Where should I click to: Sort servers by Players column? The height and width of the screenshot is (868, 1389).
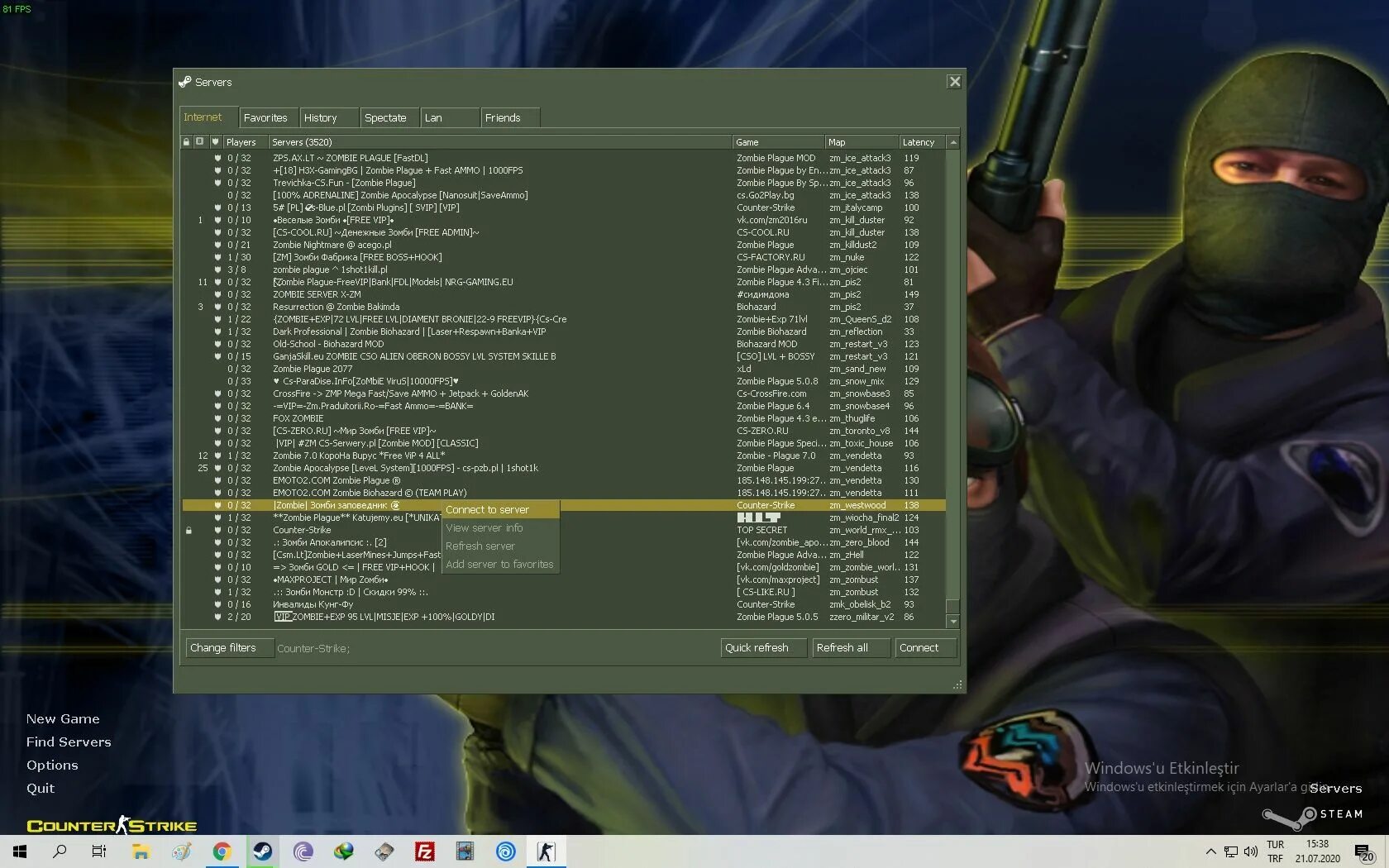coord(245,142)
